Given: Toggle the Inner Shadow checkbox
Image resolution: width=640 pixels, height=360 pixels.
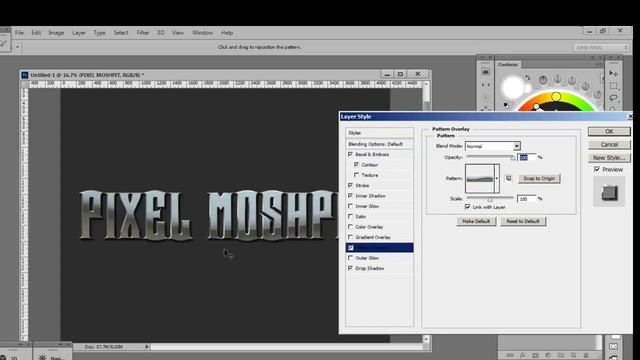Looking at the screenshot, I should (350, 196).
